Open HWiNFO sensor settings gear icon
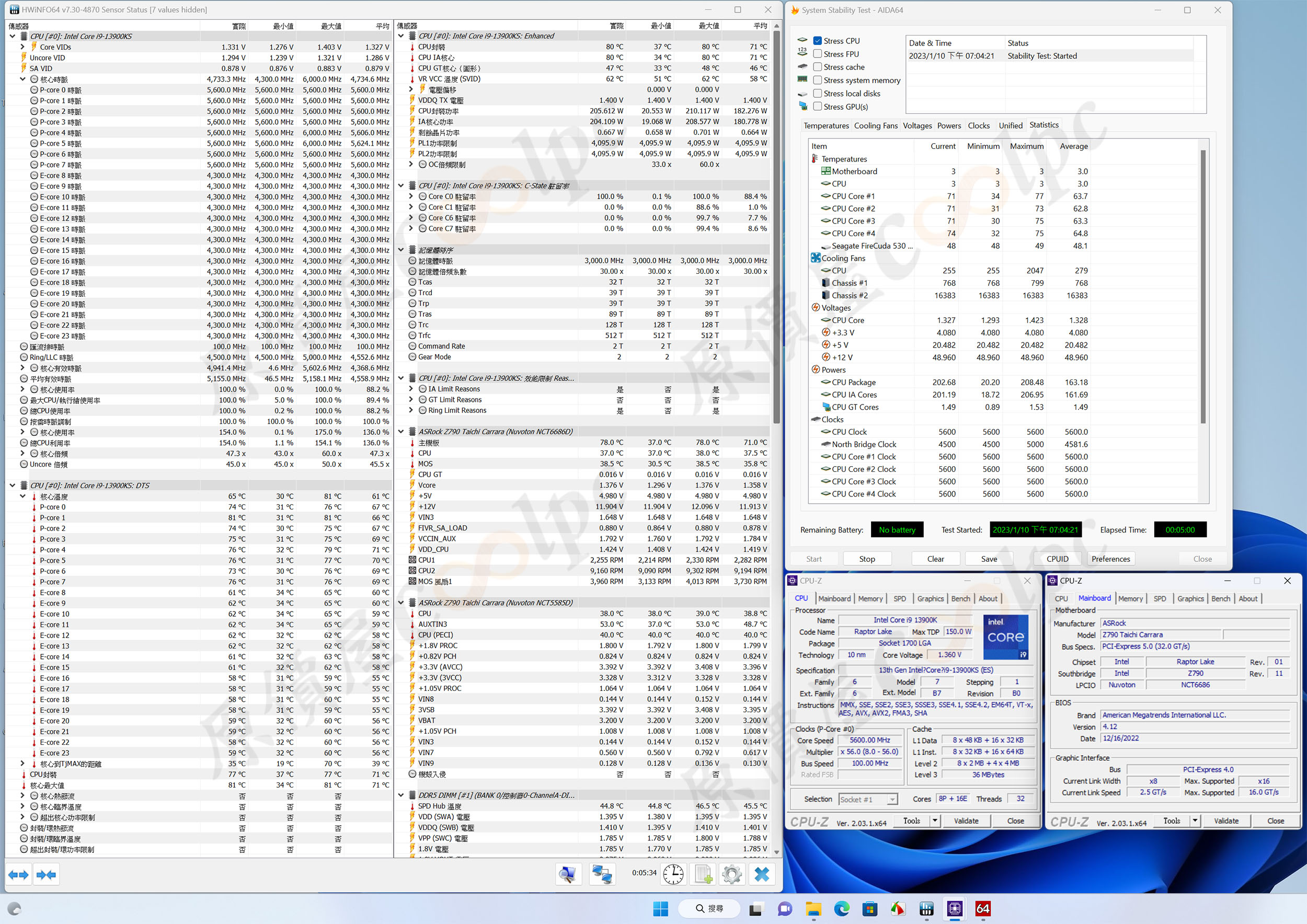1307x924 pixels. pos(732,874)
